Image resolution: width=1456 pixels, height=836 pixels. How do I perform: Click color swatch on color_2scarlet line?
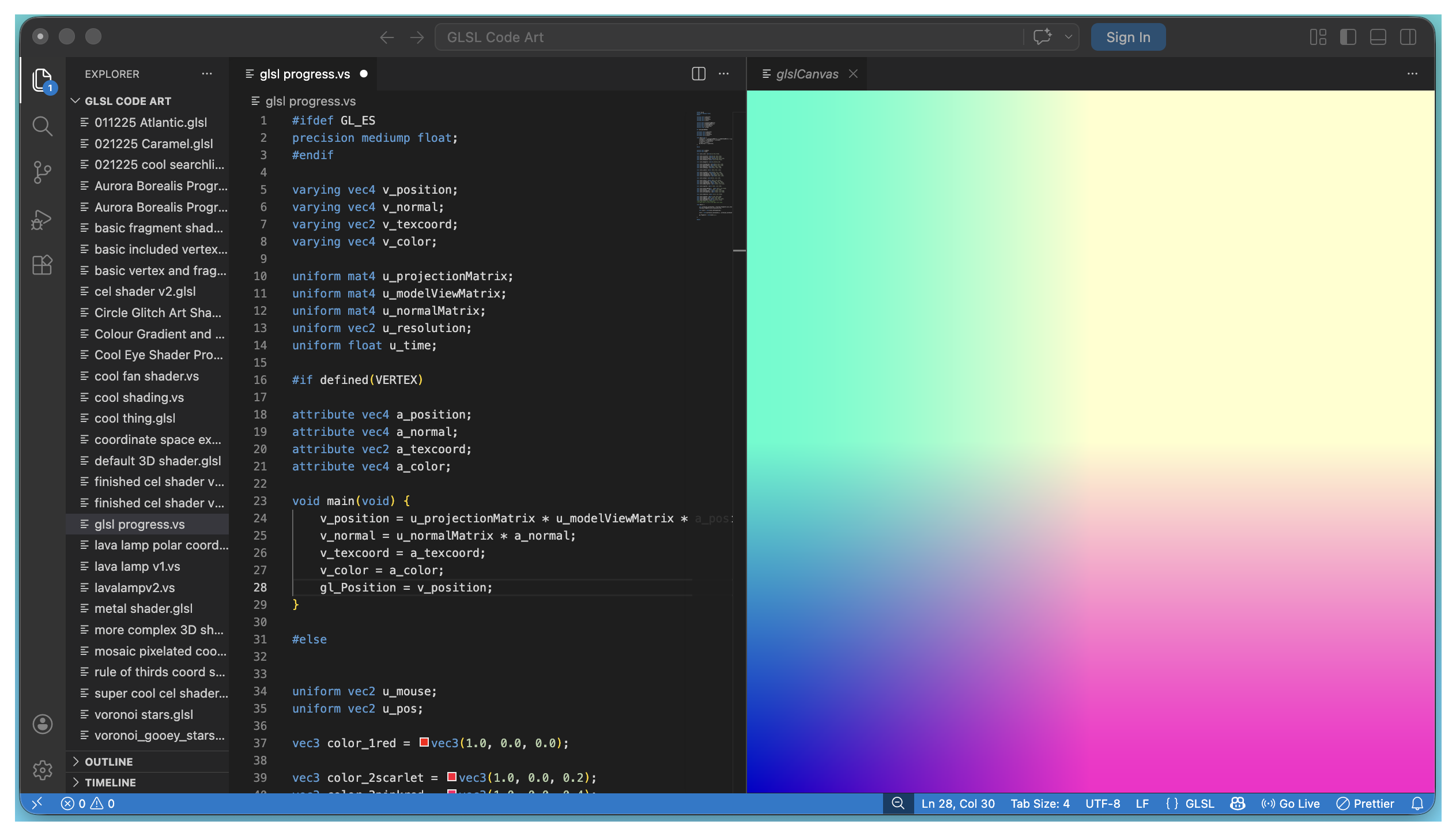tap(452, 777)
